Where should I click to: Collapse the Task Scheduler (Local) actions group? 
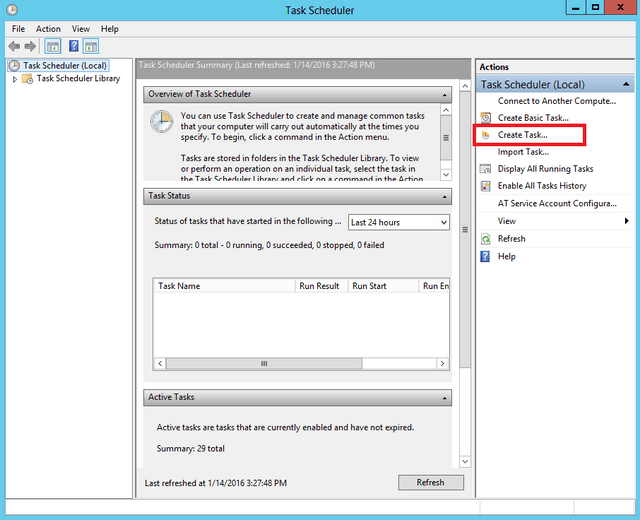(626, 84)
